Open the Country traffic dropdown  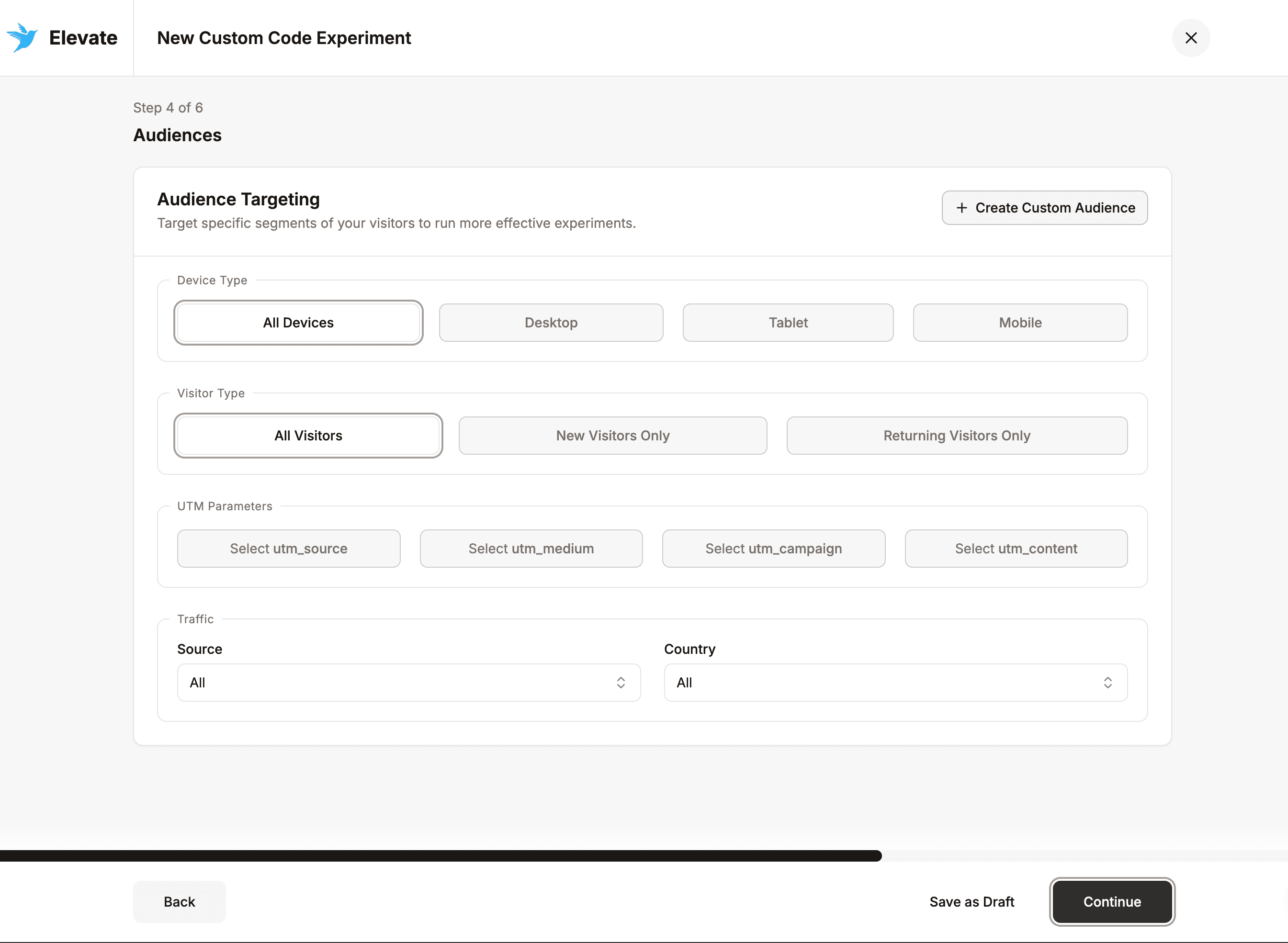[896, 683]
